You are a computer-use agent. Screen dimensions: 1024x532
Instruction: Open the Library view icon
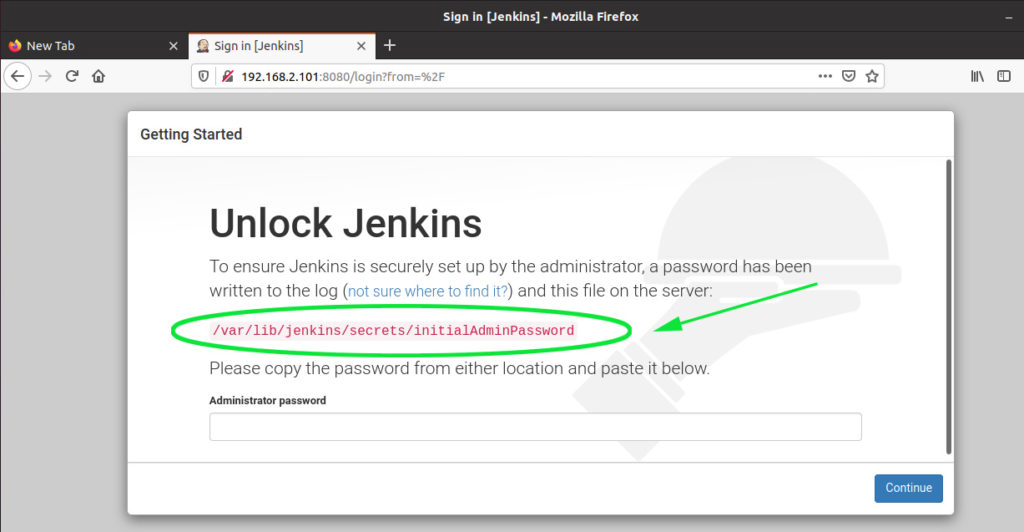coord(977,76)
